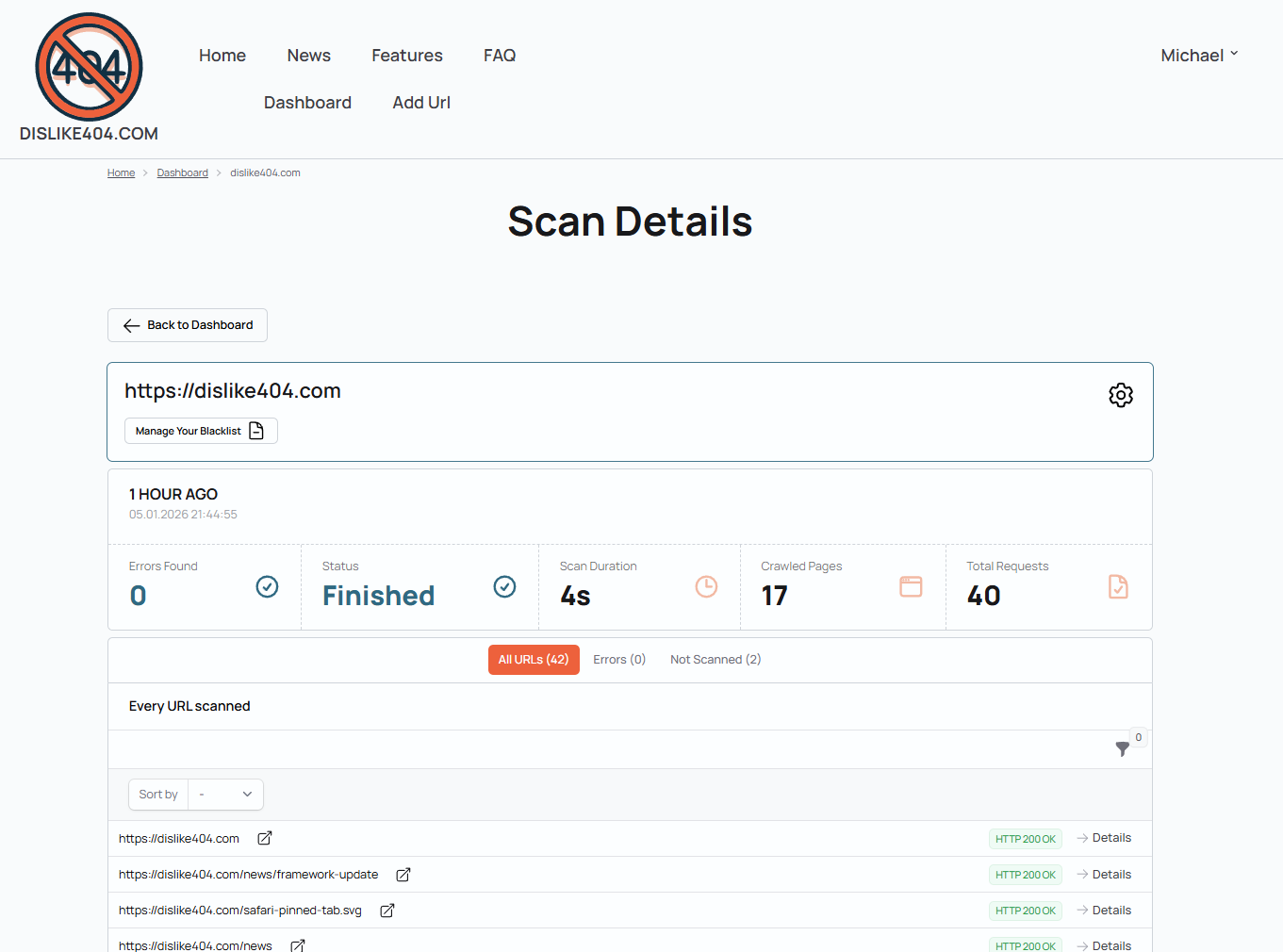
Task: Open dislike404.com homepage via external link icon
Action: coord(265,838)
